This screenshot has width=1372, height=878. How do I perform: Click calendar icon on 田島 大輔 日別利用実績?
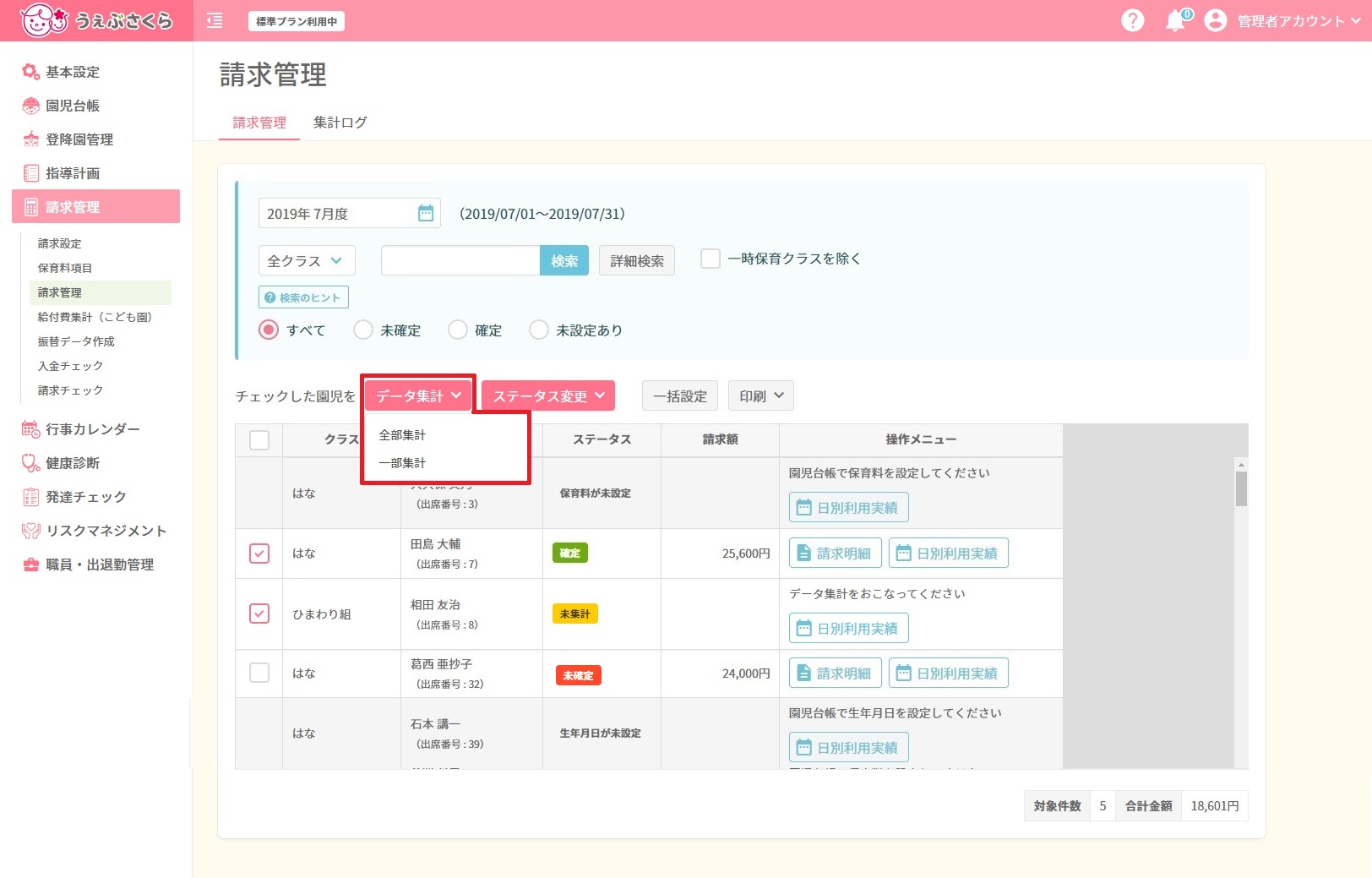tap(904, 554)
